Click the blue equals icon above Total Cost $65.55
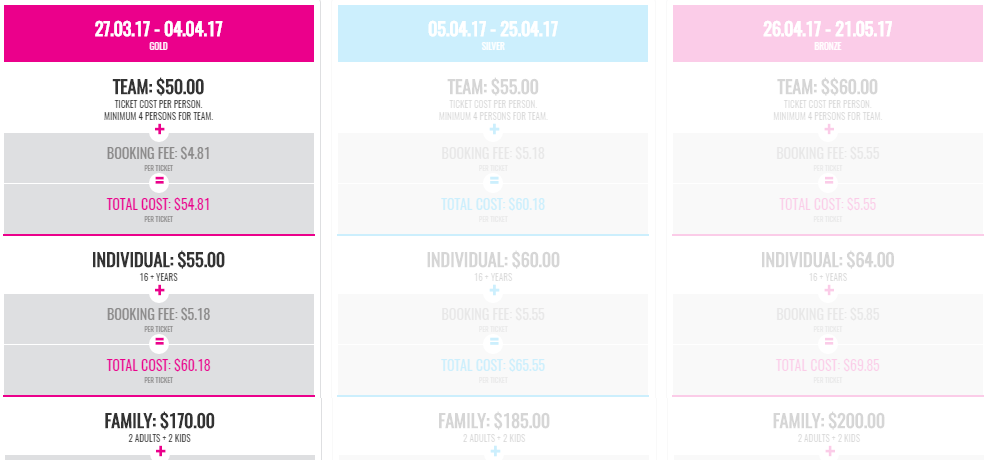The width and height of the screenshot is (987, 460). [x=494, y=342]
